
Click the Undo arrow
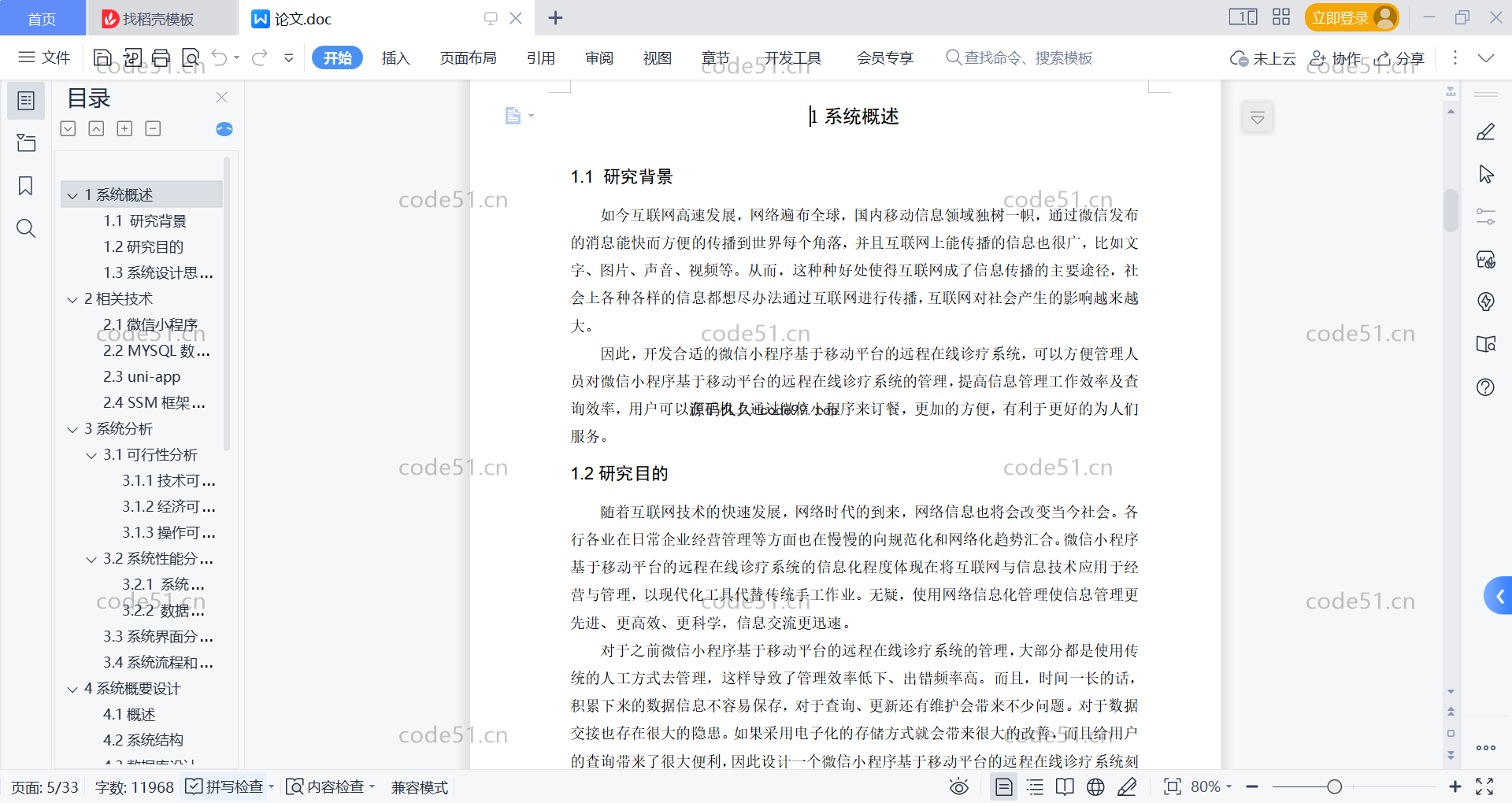tap(220, 57)
